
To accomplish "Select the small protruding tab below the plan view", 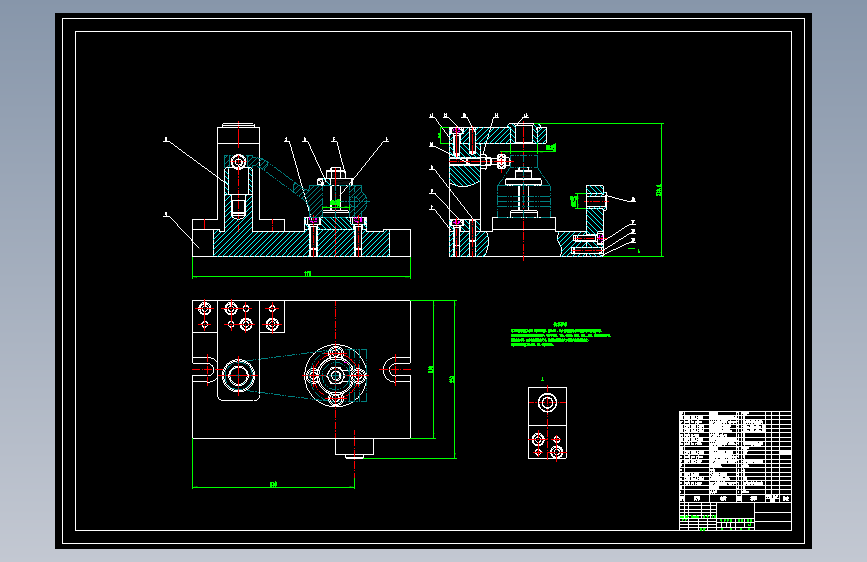I will click(x=354, y=448).
